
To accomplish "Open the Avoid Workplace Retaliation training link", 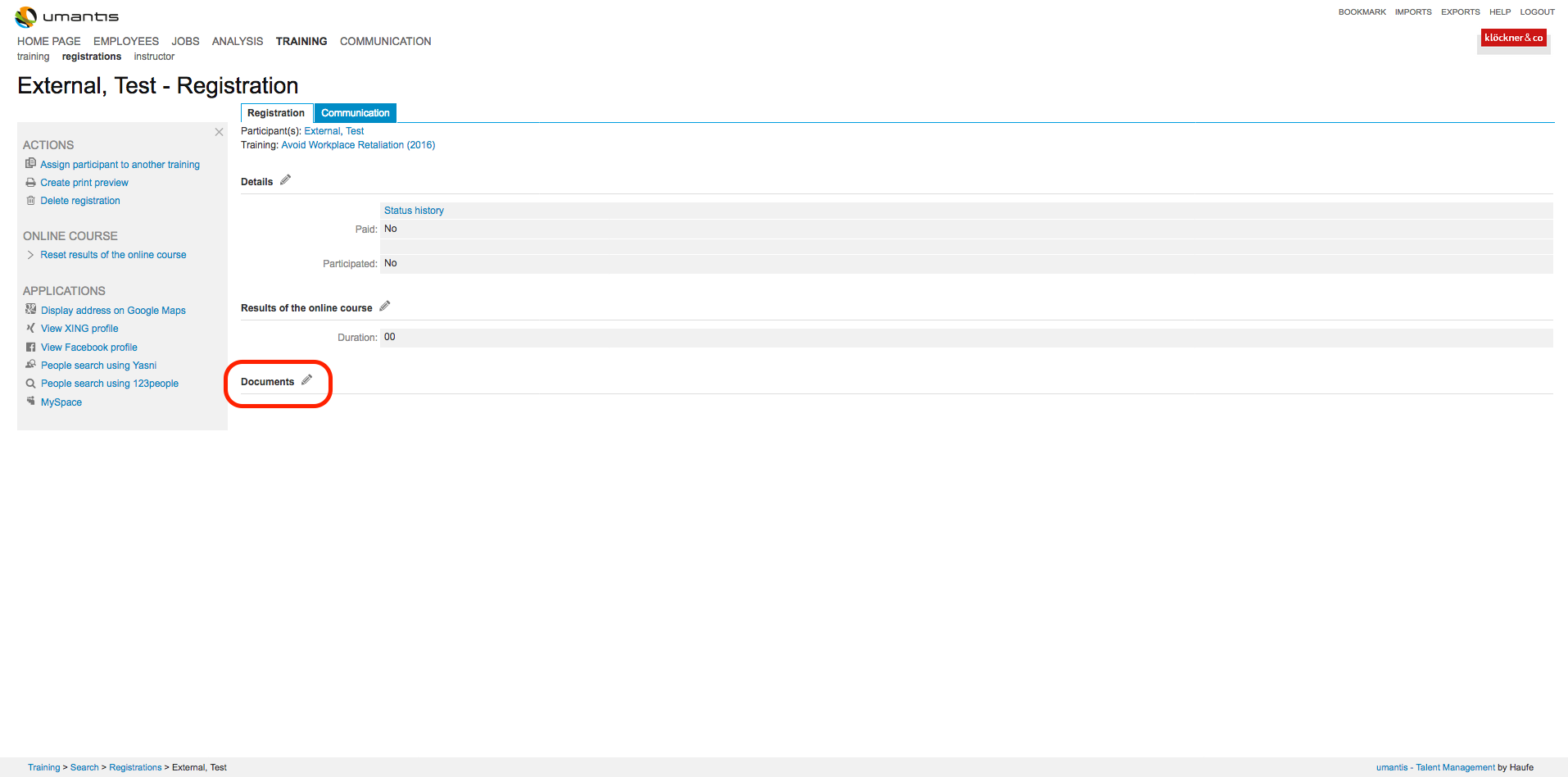I will [358, 144].
